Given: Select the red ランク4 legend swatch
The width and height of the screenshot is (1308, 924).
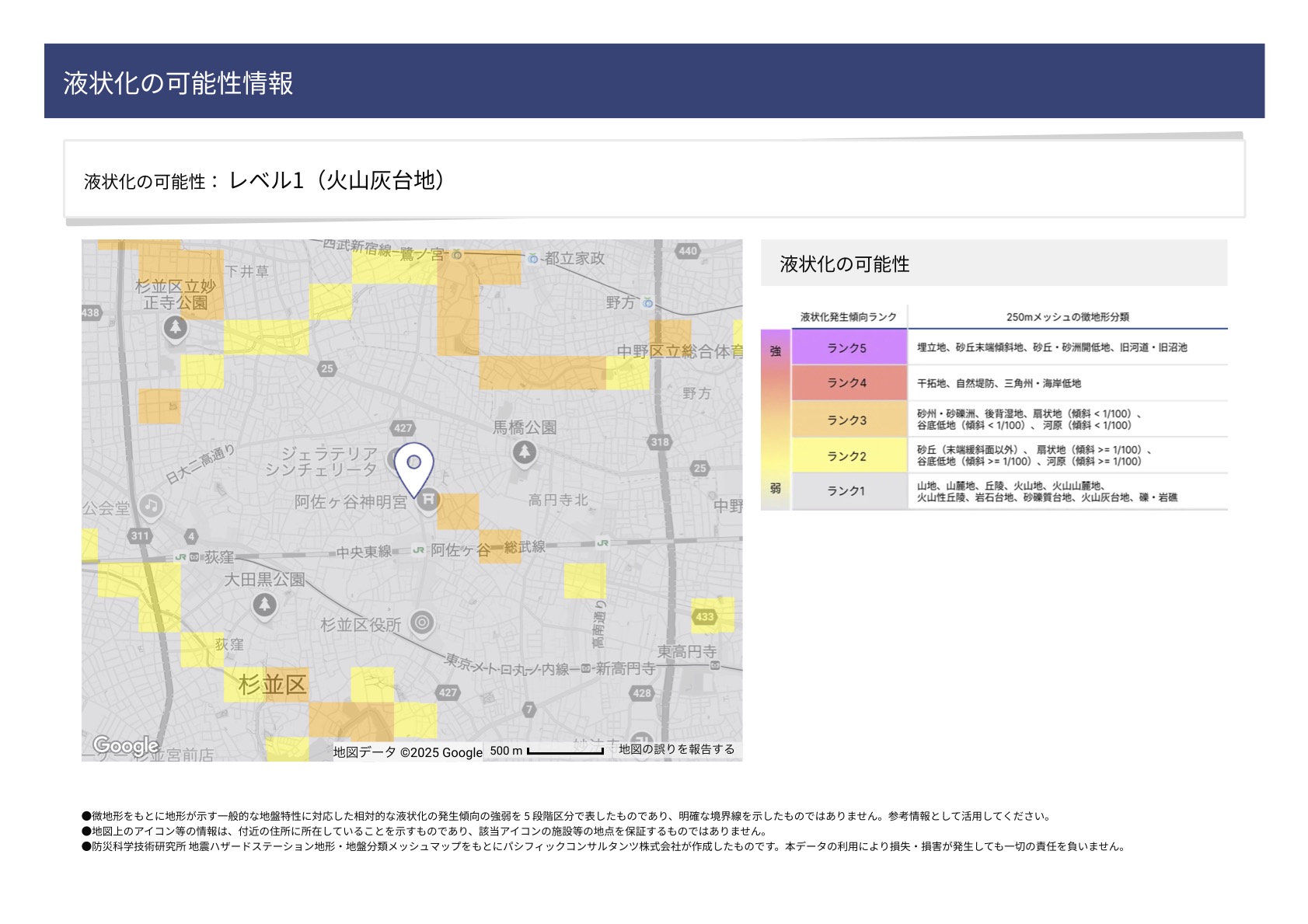Looking at the screenshot, I should 847,383.
